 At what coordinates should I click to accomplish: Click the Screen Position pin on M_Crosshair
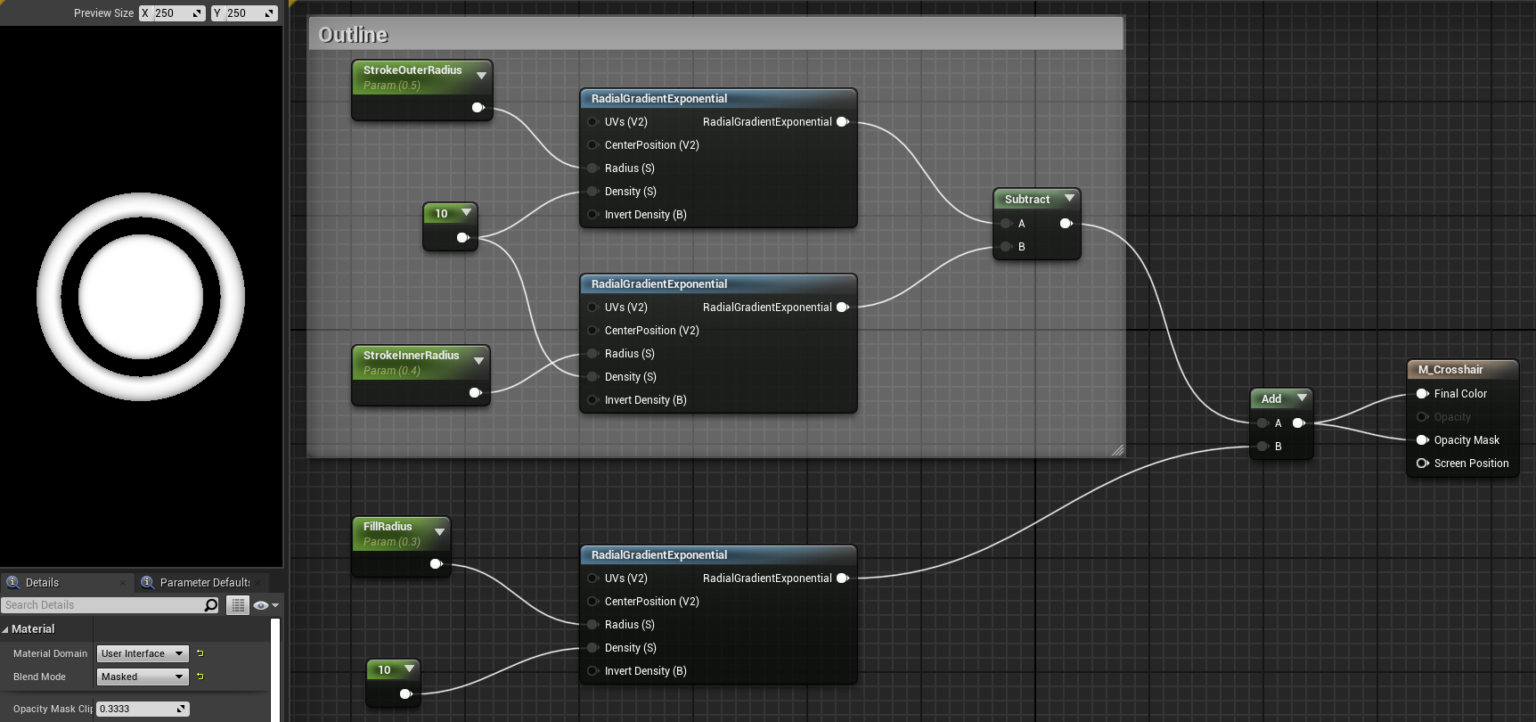click(x=1423, y=463)
